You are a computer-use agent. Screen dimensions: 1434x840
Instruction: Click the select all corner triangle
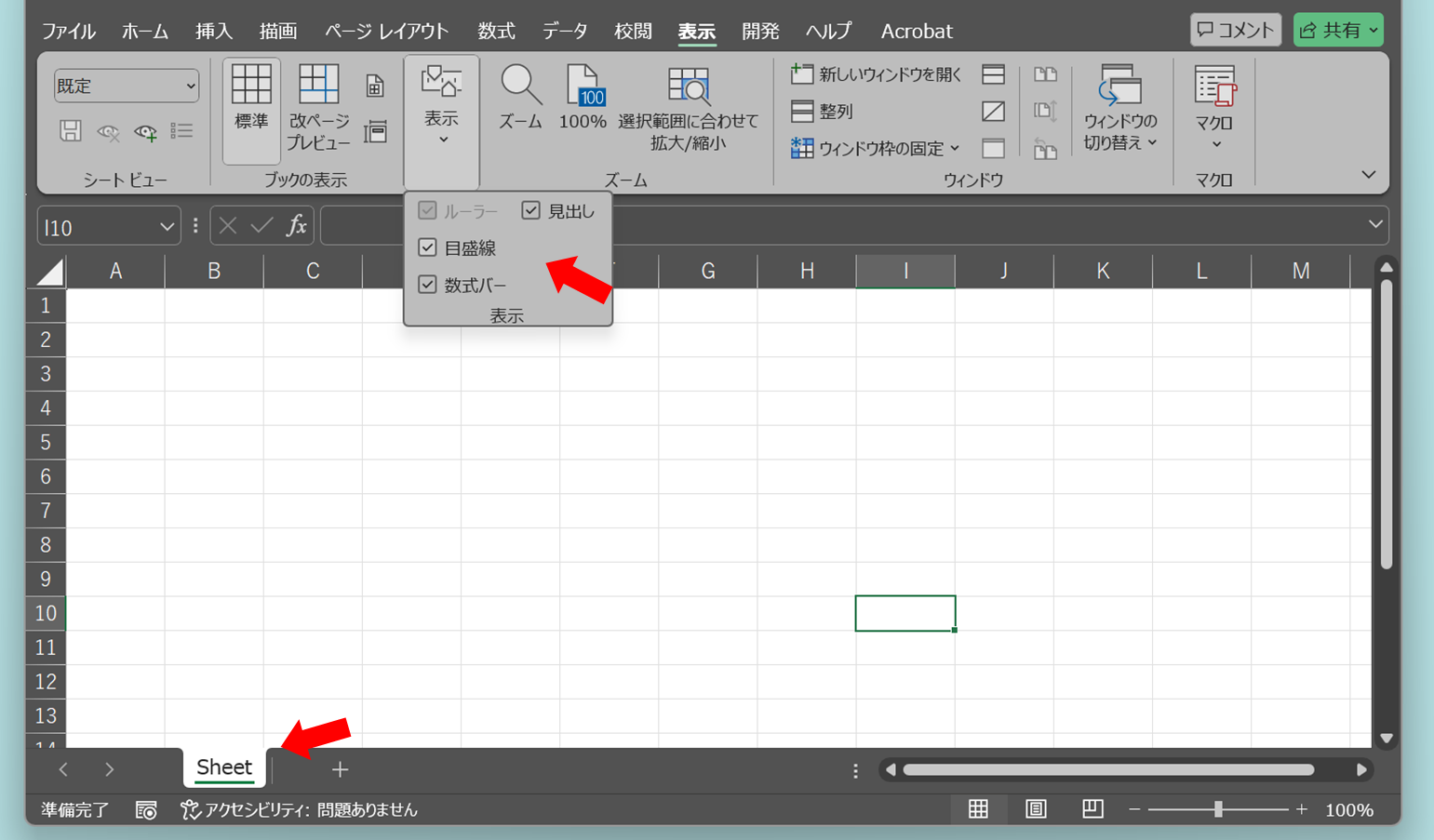[x=48, y=272]
